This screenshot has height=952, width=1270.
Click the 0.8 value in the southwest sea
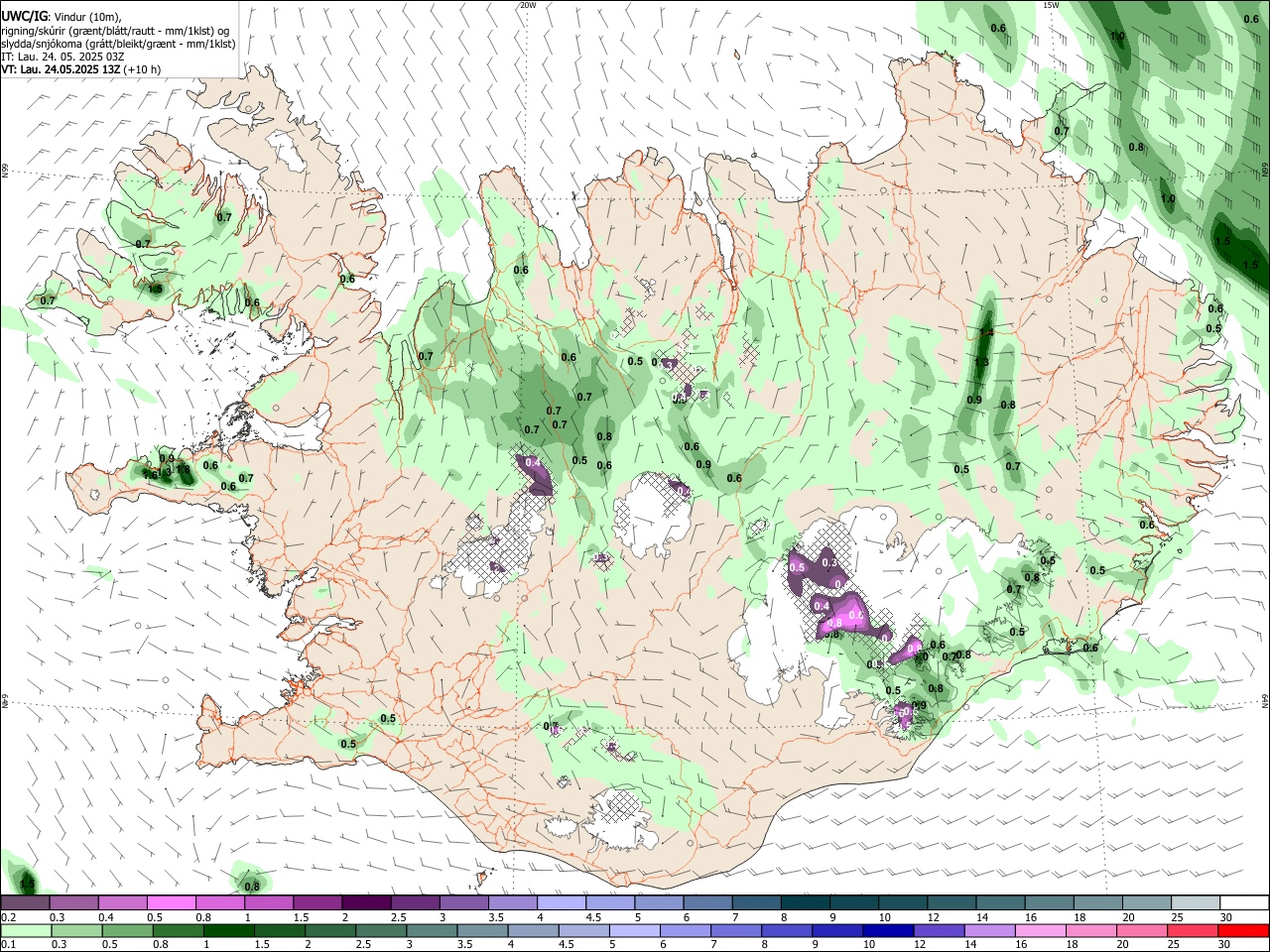pyautogui.click(x=252, y=886)
